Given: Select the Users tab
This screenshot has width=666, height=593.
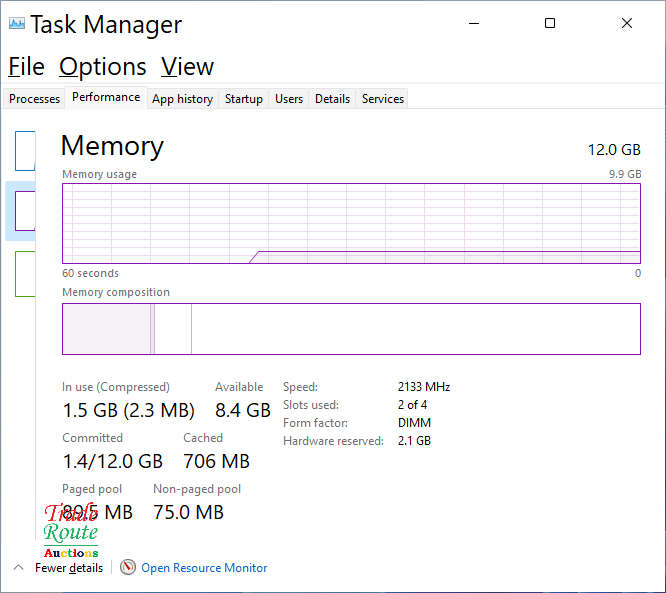Looking at the screenshot, I should [x=289, y=99].
